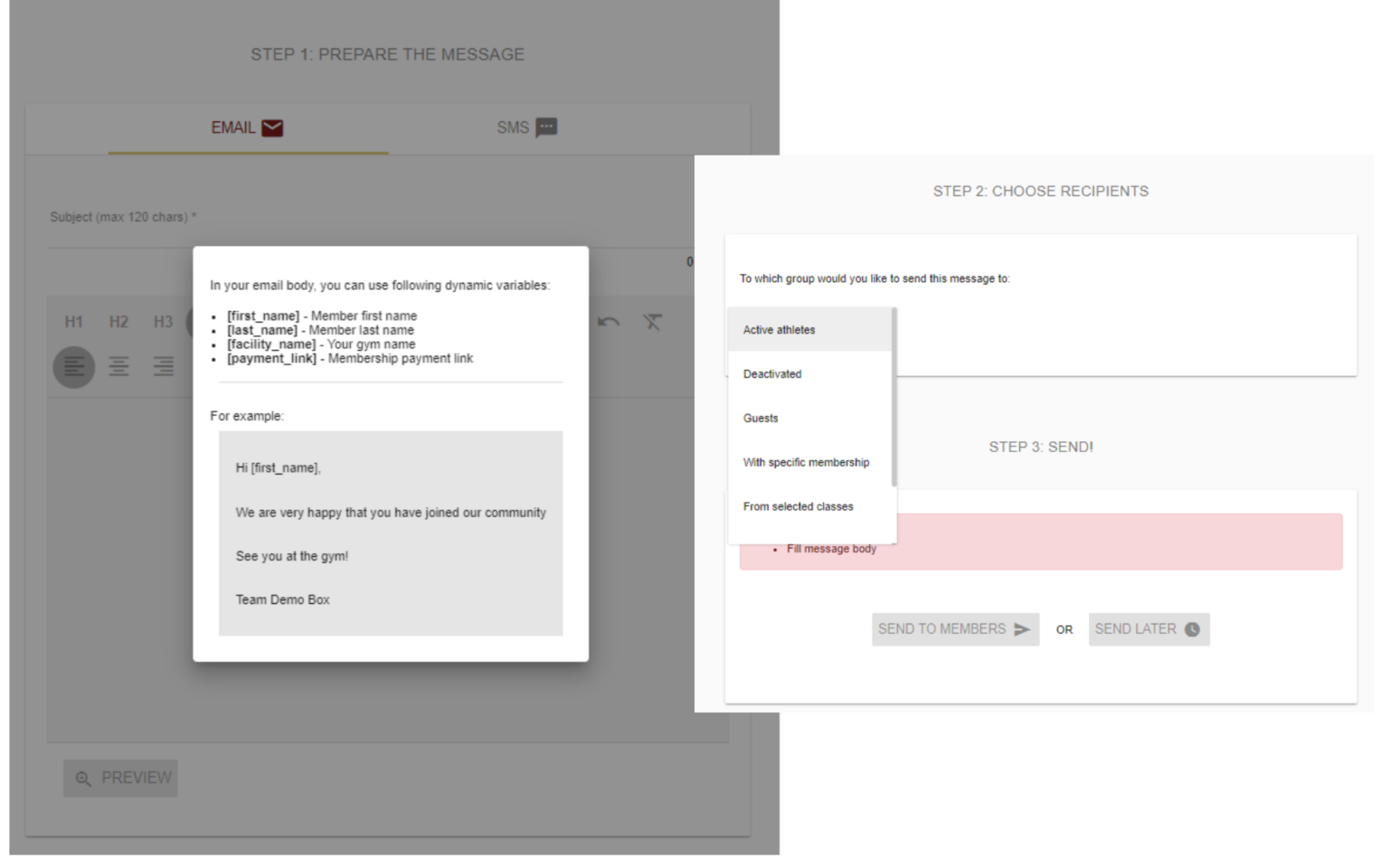Click the SEND LATER button
The image size is (1389, 868).
pyautogui.click(x=1148, y=629)
